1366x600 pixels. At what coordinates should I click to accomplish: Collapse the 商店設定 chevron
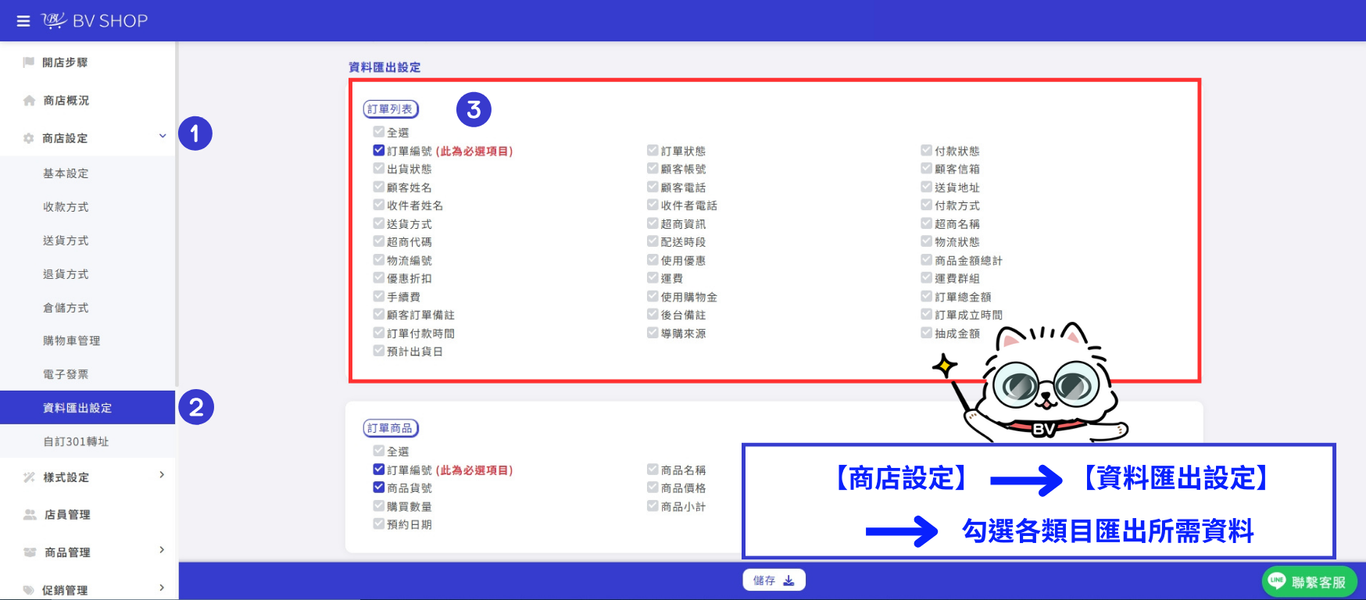point(162,136)
